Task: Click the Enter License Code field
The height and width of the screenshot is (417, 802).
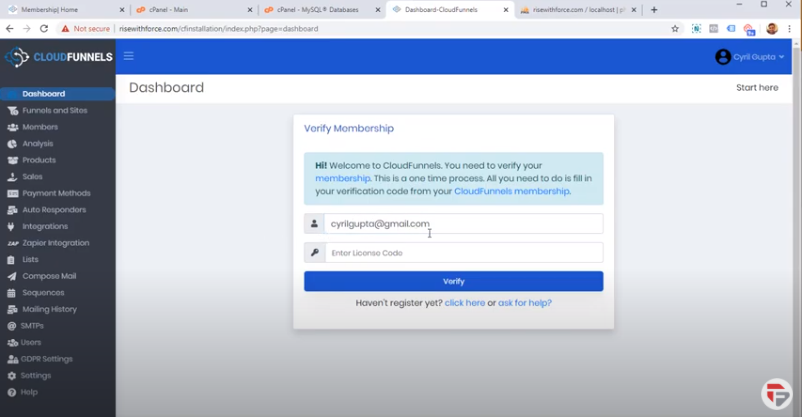Action: (463, 253)
